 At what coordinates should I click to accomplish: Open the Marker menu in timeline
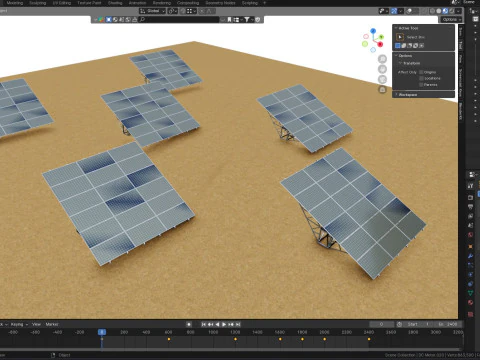[52, 324]
